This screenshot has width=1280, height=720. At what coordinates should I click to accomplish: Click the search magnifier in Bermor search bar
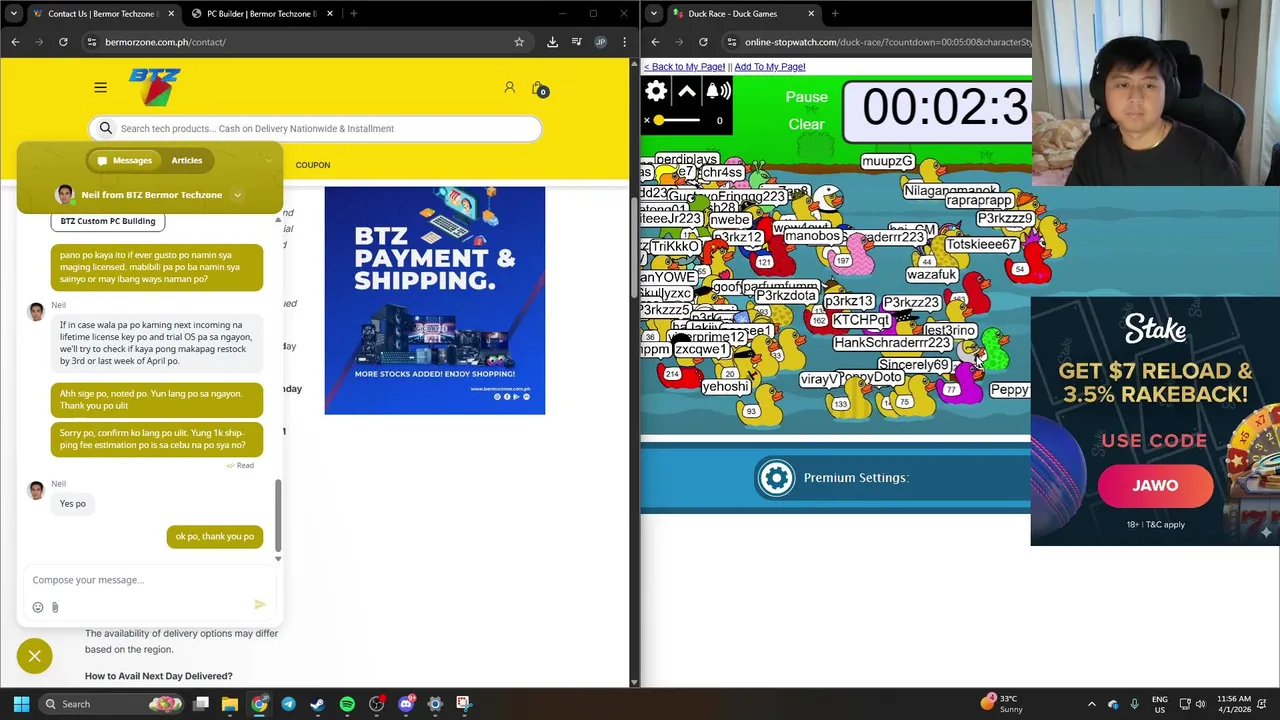click(x=106, y=128)
